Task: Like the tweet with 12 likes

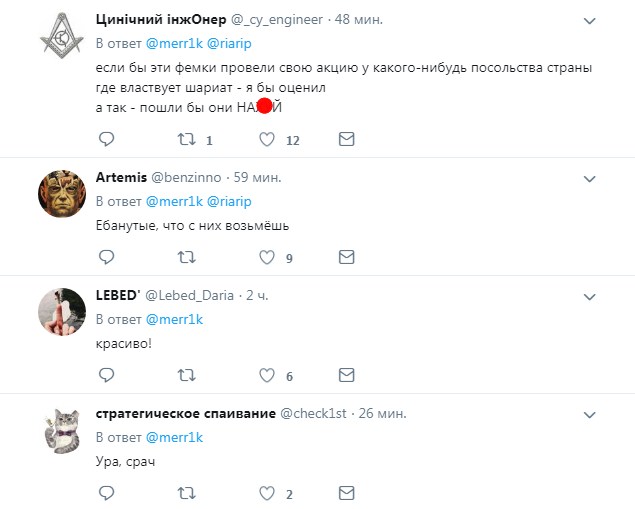Action: tap(267, 140)
